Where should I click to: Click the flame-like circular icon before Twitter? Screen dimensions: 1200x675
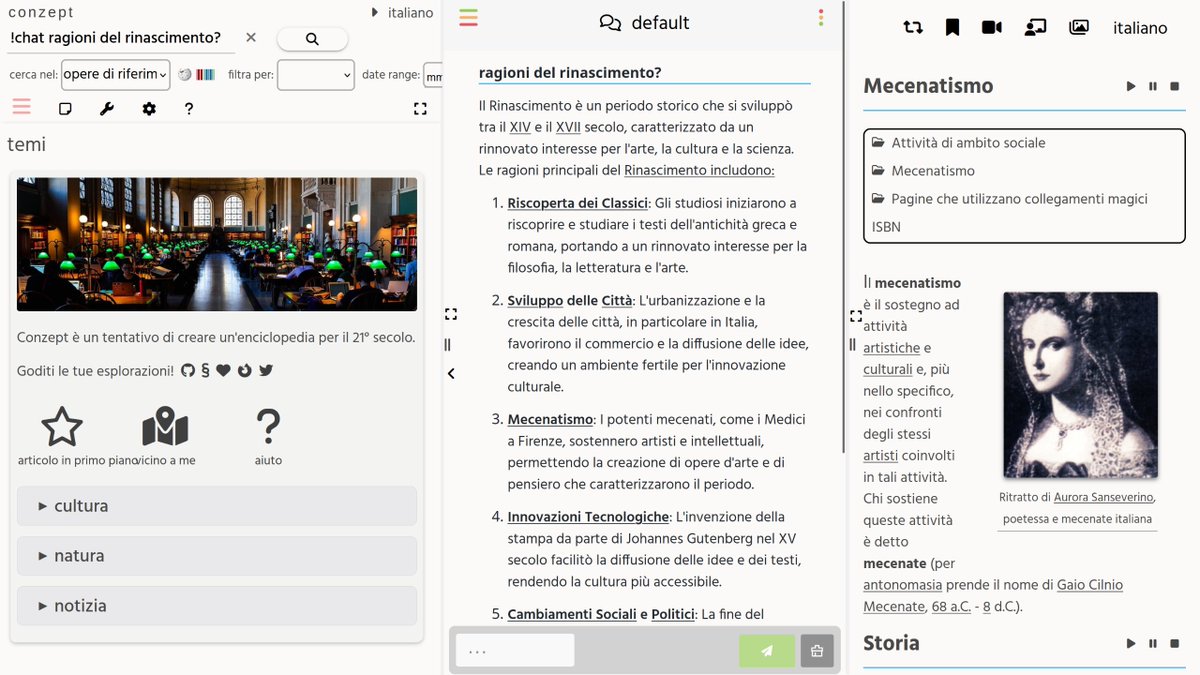click(244, 370)
